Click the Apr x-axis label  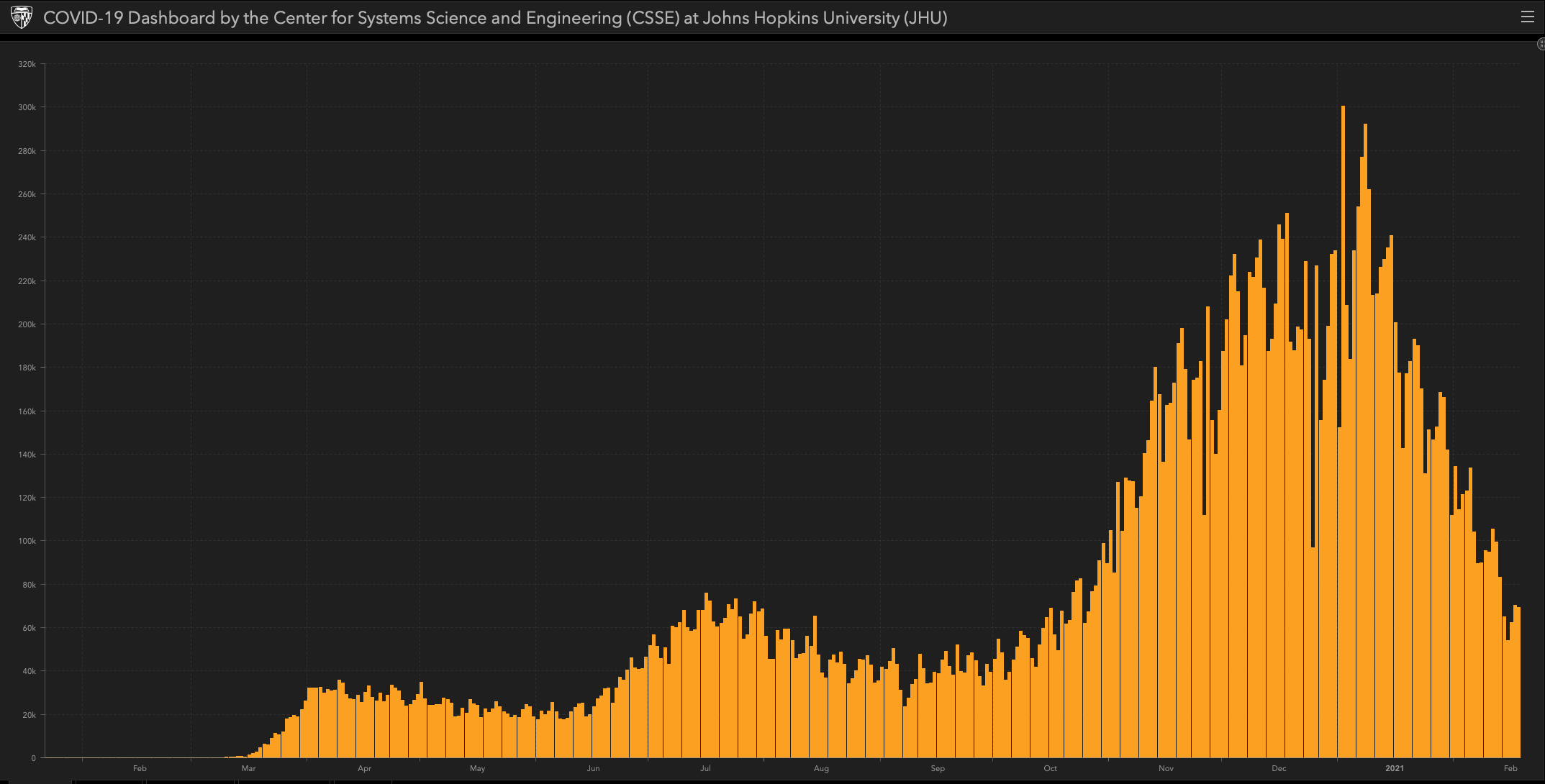pos(365,768)
